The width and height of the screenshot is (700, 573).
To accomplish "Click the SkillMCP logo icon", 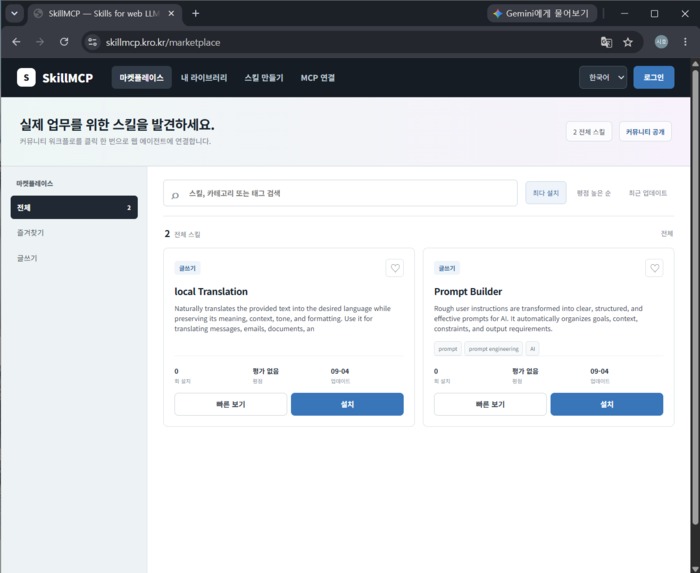I will pos(26,78).
